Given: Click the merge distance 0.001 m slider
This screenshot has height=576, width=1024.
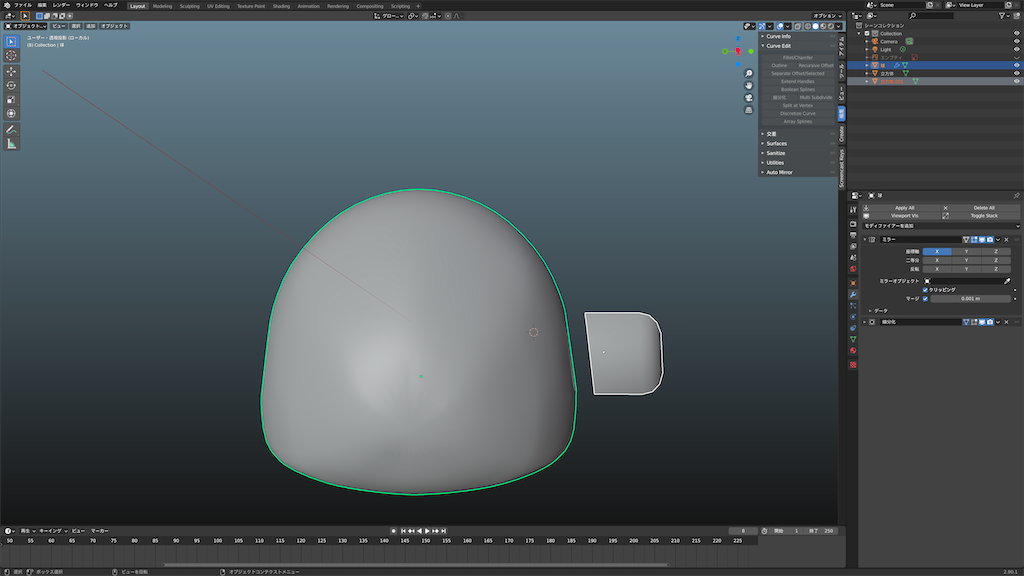Looking at the screenshot, I should pos(970,298).
